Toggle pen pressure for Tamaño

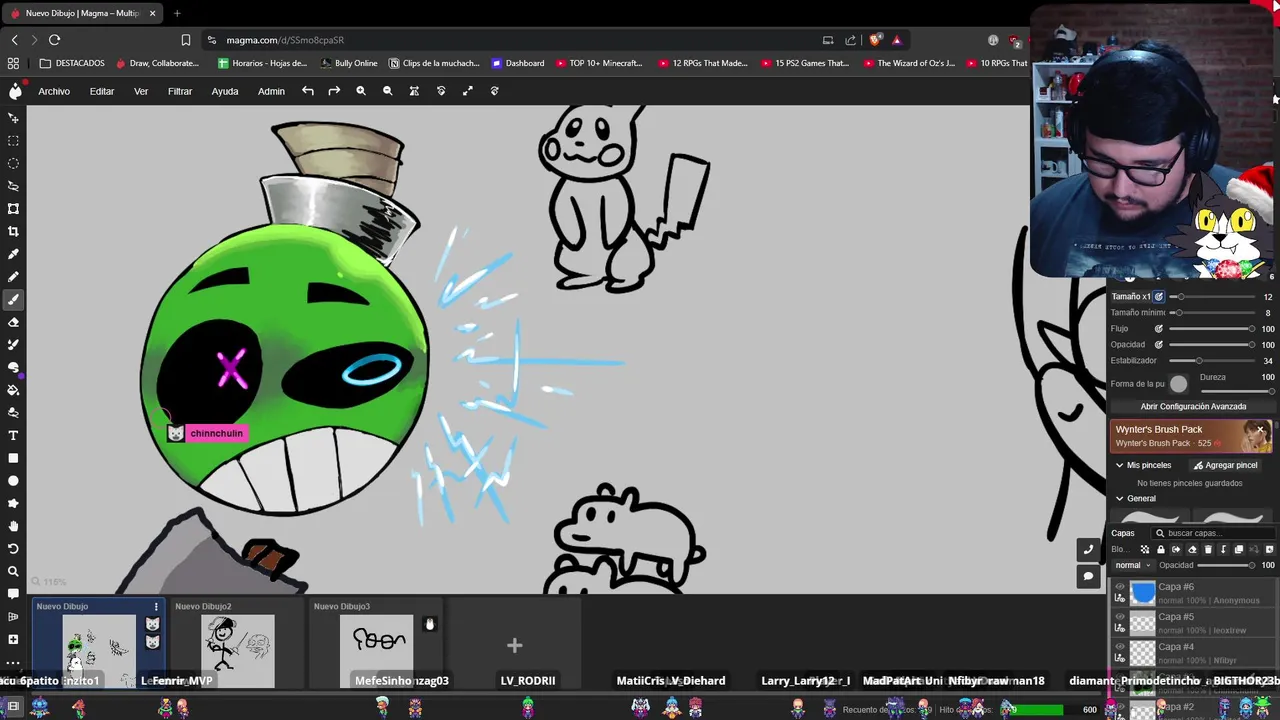tap(1159, 297)
